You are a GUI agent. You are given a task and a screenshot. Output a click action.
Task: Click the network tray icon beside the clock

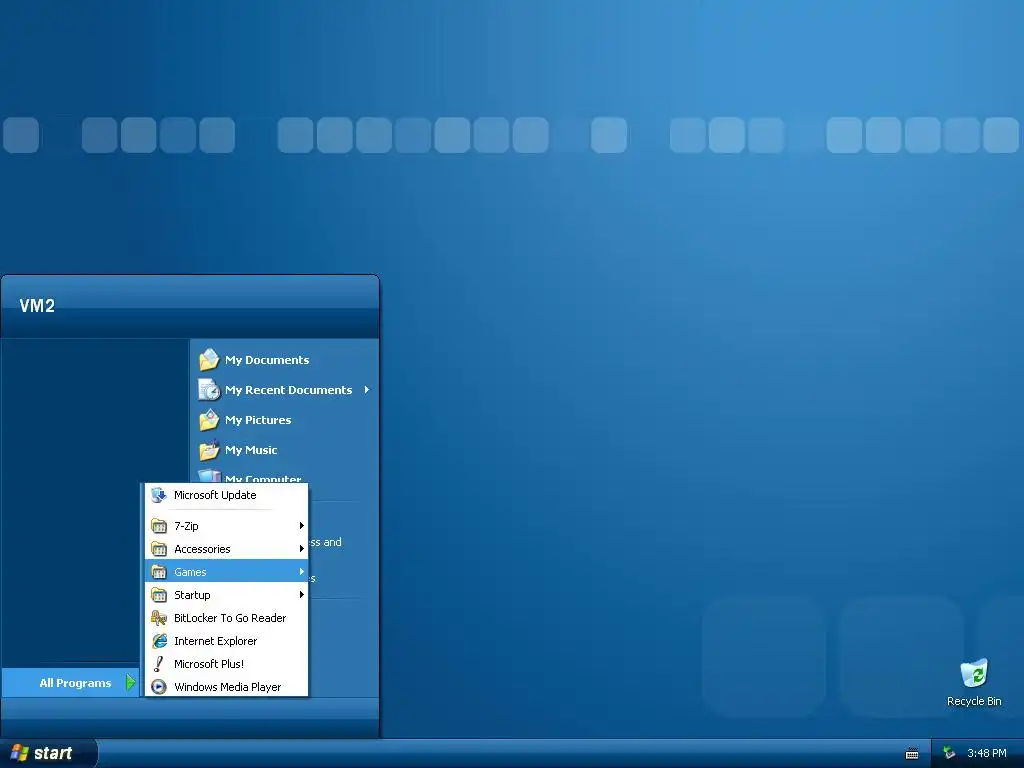(x=949, y=753)
